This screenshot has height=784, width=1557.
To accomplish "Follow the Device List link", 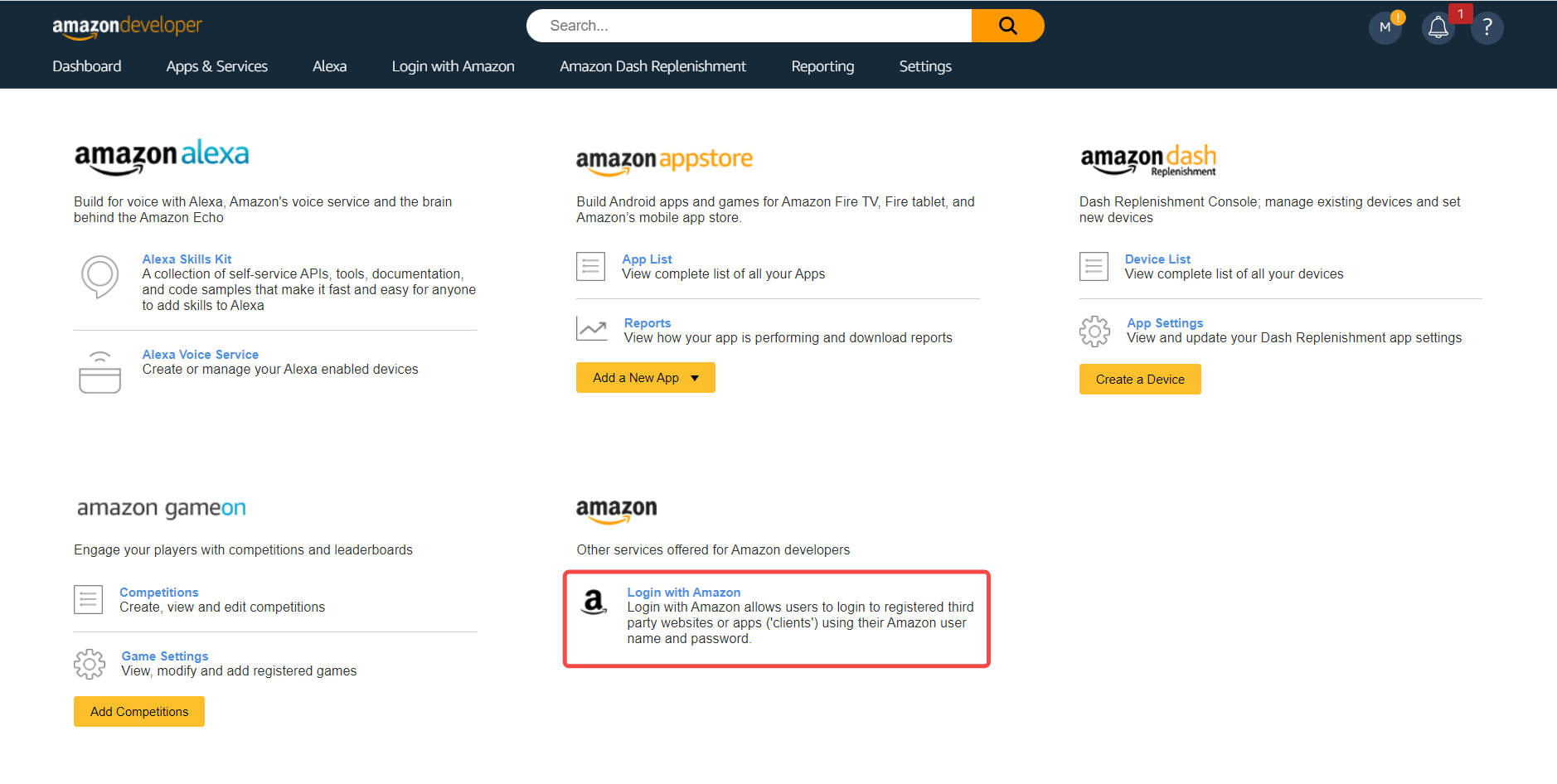I will [1157, 259].
